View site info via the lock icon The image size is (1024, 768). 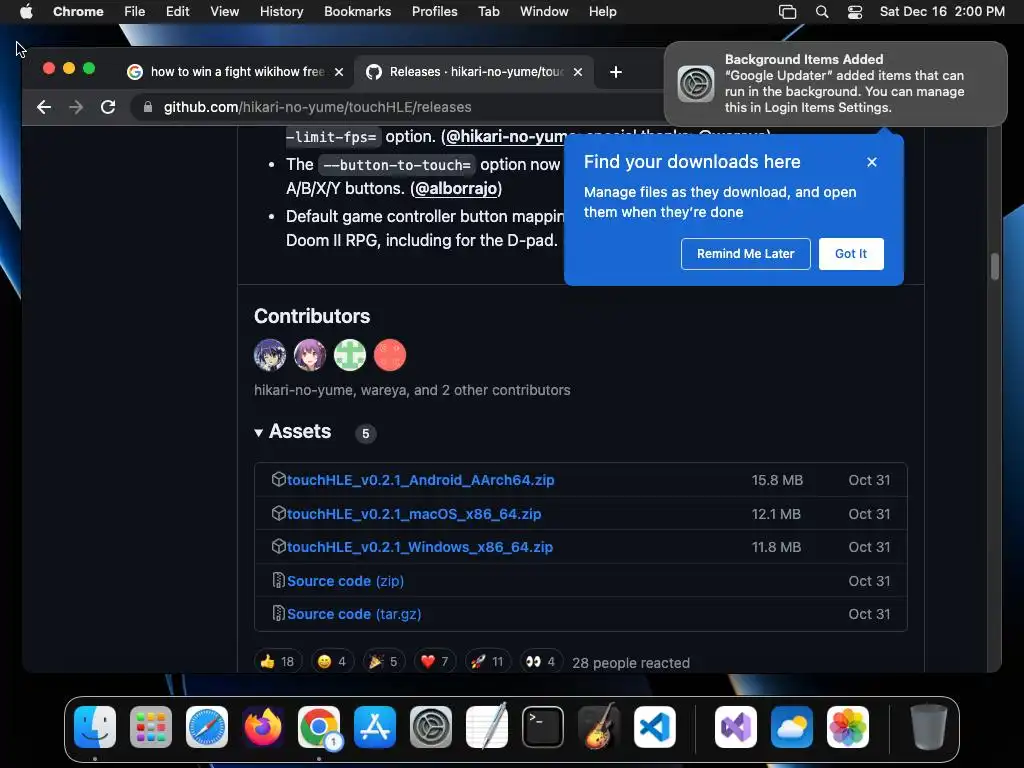148,107
